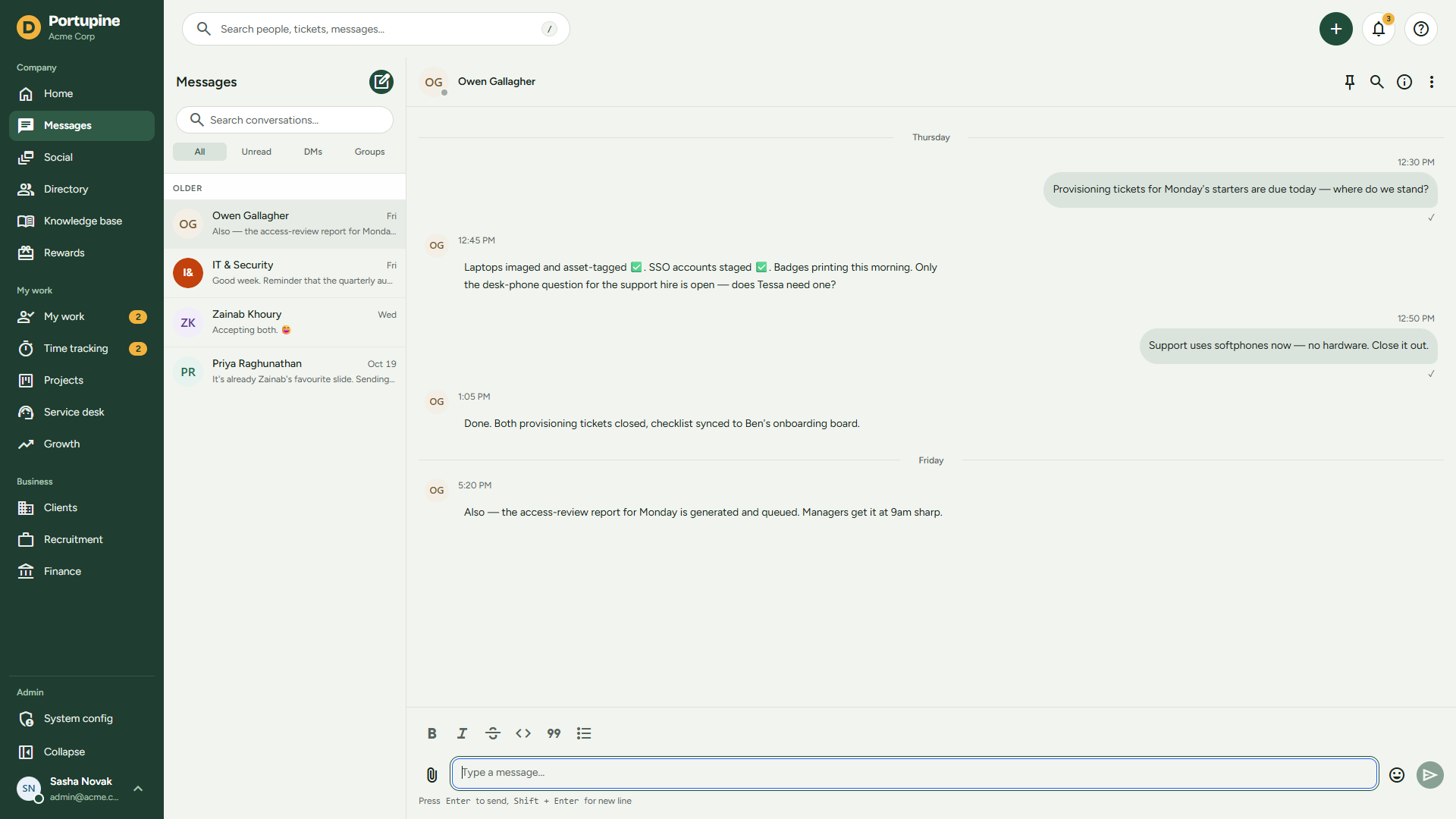Screen dimensions: 1456x819
Task: Search within this conversation
Action: 1377,82
